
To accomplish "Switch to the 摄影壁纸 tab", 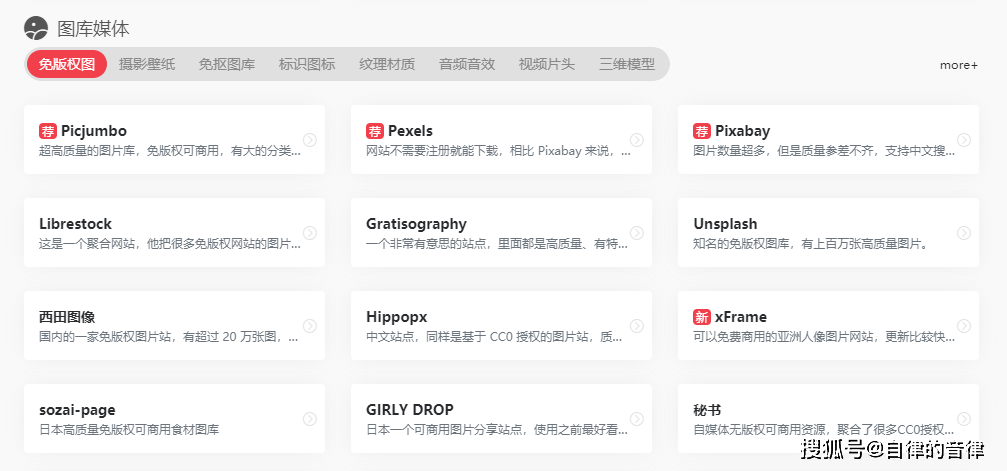I will [x=147, y=65].
